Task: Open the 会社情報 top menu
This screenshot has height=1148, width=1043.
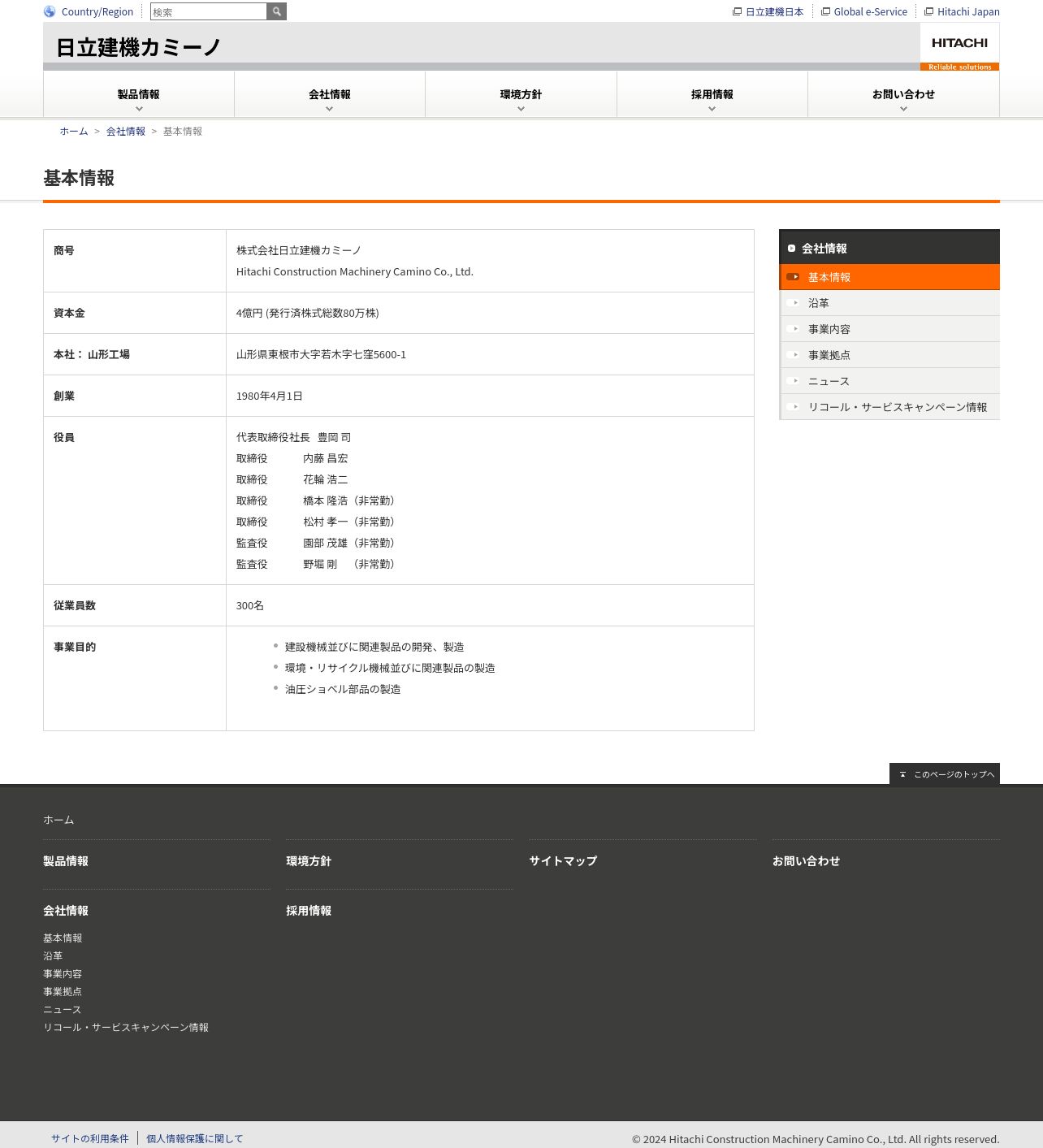Action: 330,94
